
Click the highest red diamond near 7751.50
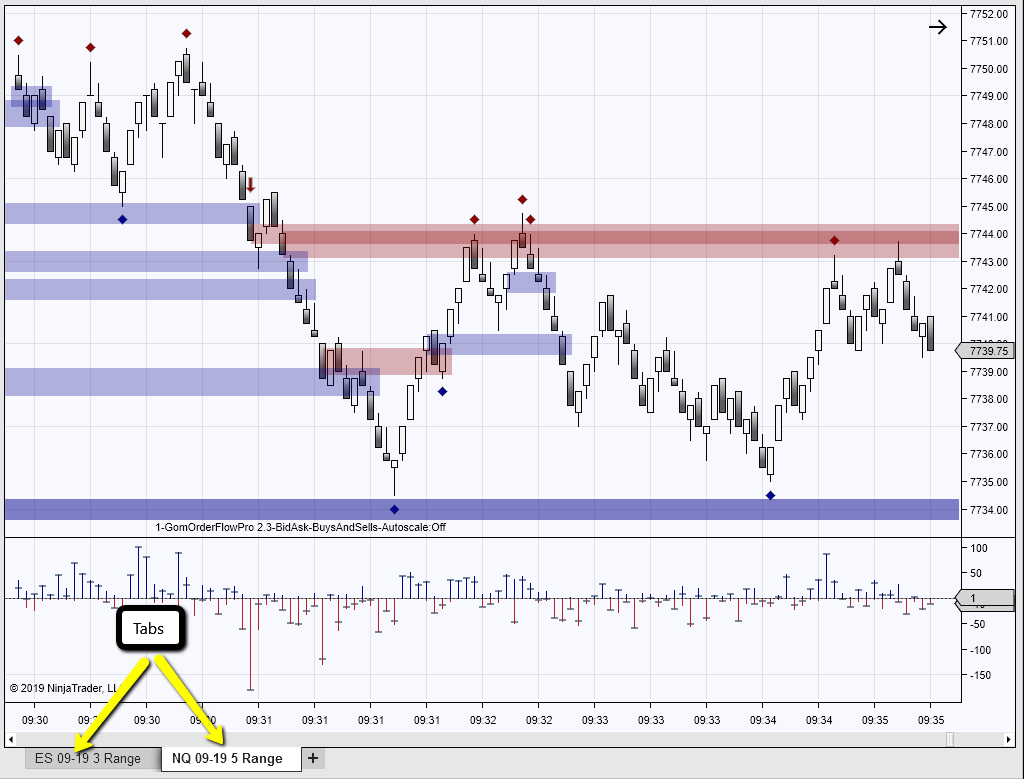click(187, 33)
